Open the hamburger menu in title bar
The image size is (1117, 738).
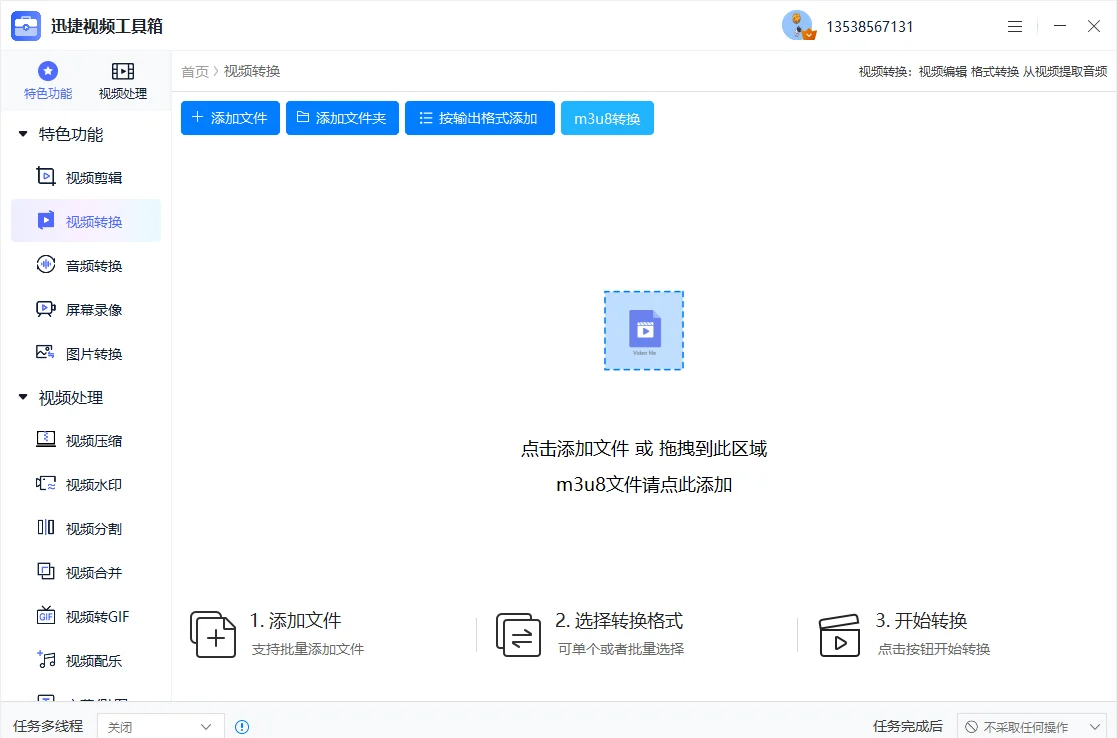point(1015,26)
